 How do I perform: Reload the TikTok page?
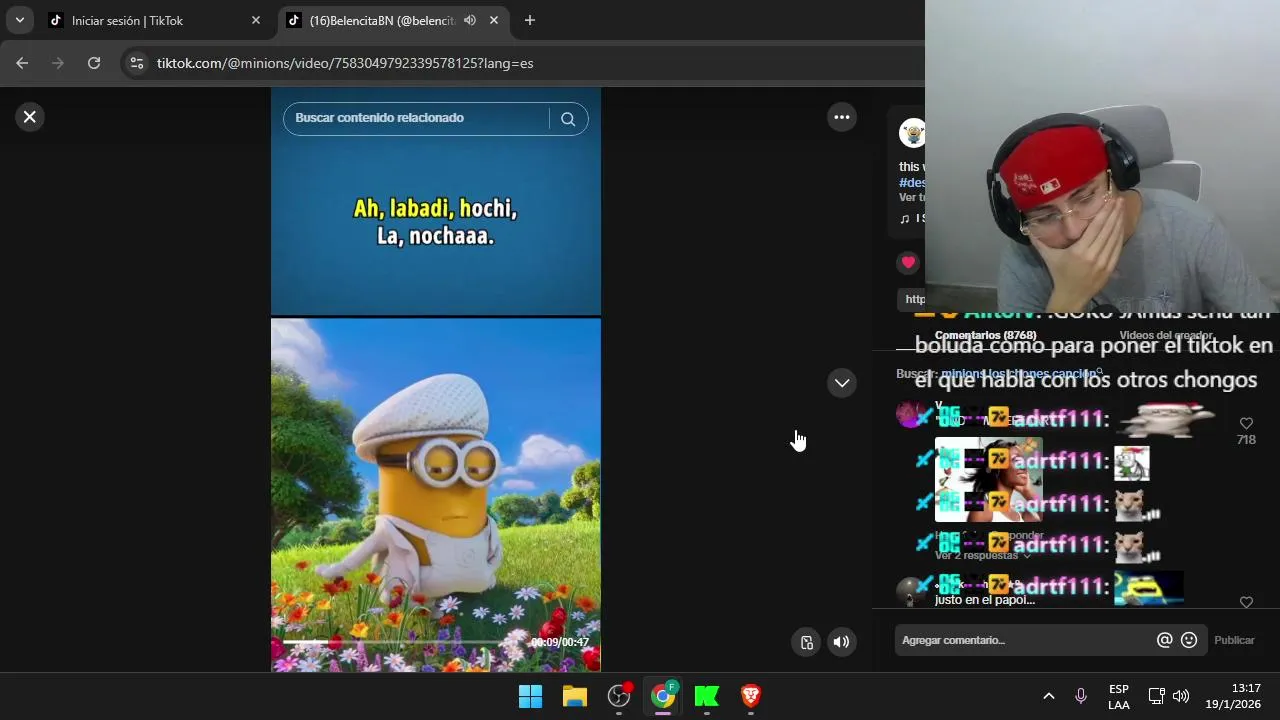[94, 63]
